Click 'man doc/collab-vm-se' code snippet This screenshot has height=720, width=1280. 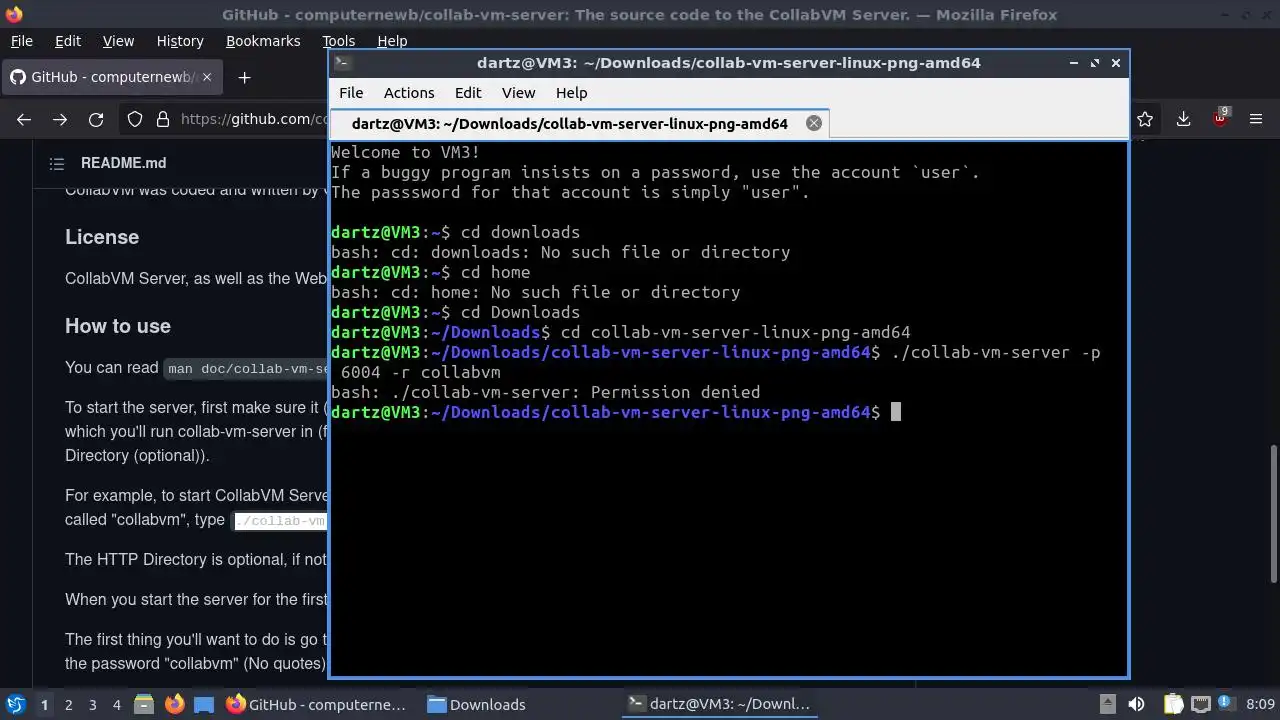[x=247, y=368]
